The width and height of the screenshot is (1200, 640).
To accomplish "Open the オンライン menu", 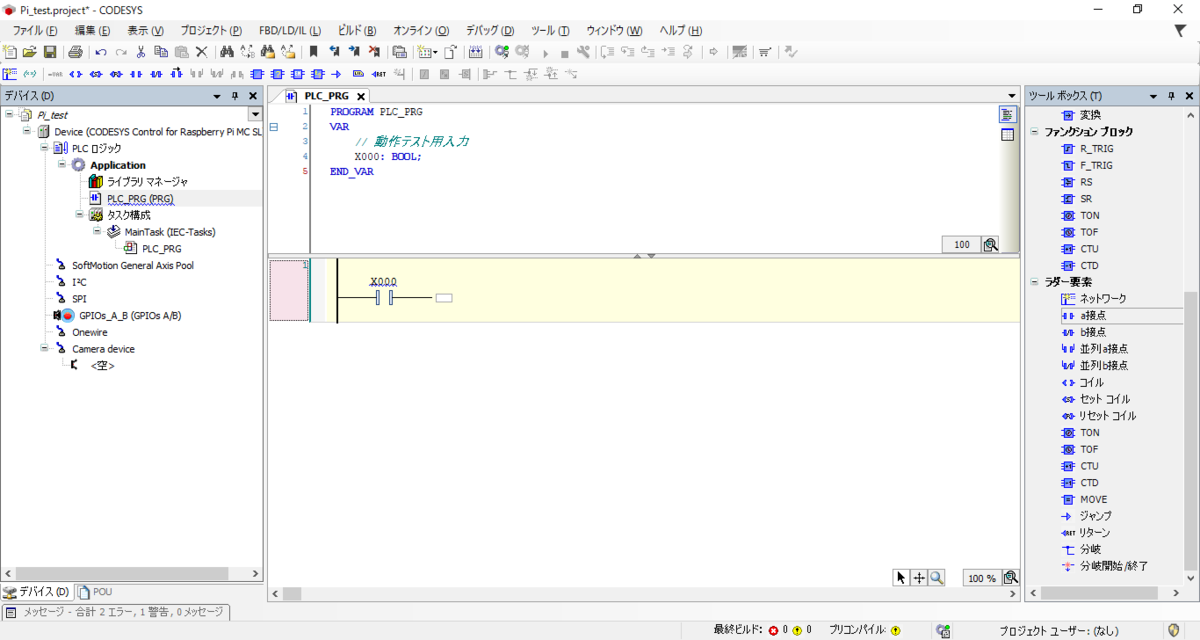I will 421,30.
